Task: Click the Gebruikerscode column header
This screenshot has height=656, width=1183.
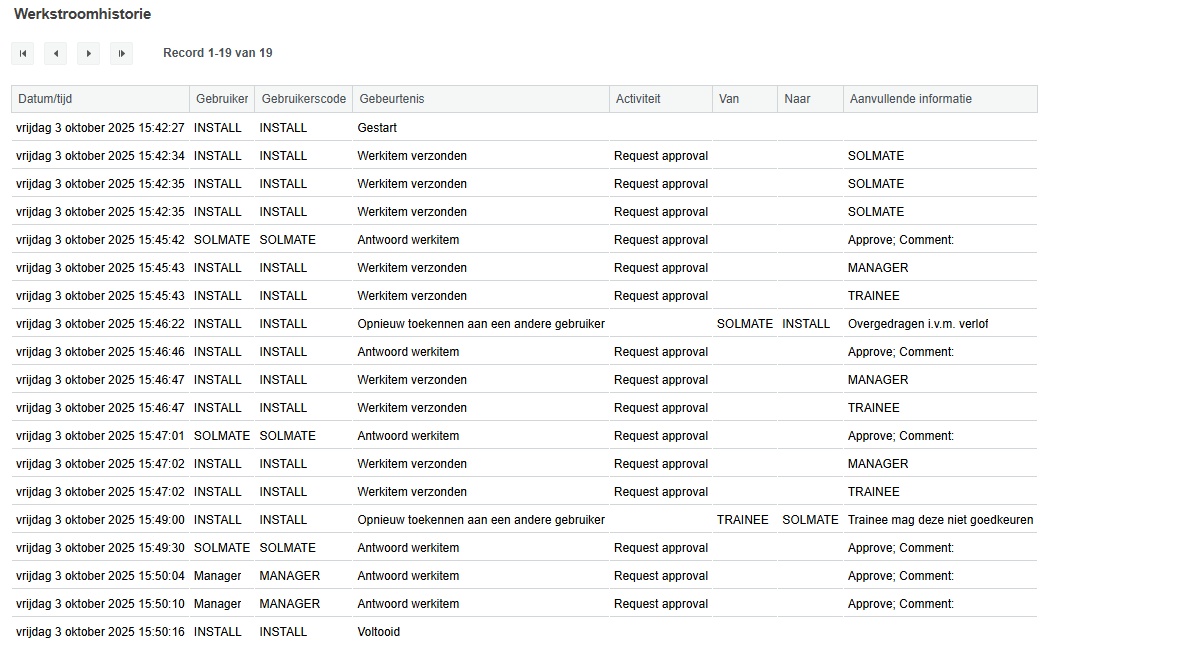Action: 304,99
